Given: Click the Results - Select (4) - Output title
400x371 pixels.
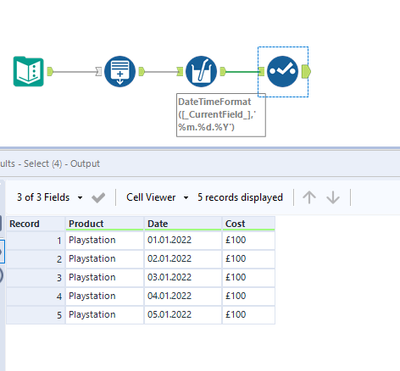Looking at the screenshot, I should (50, 164).
